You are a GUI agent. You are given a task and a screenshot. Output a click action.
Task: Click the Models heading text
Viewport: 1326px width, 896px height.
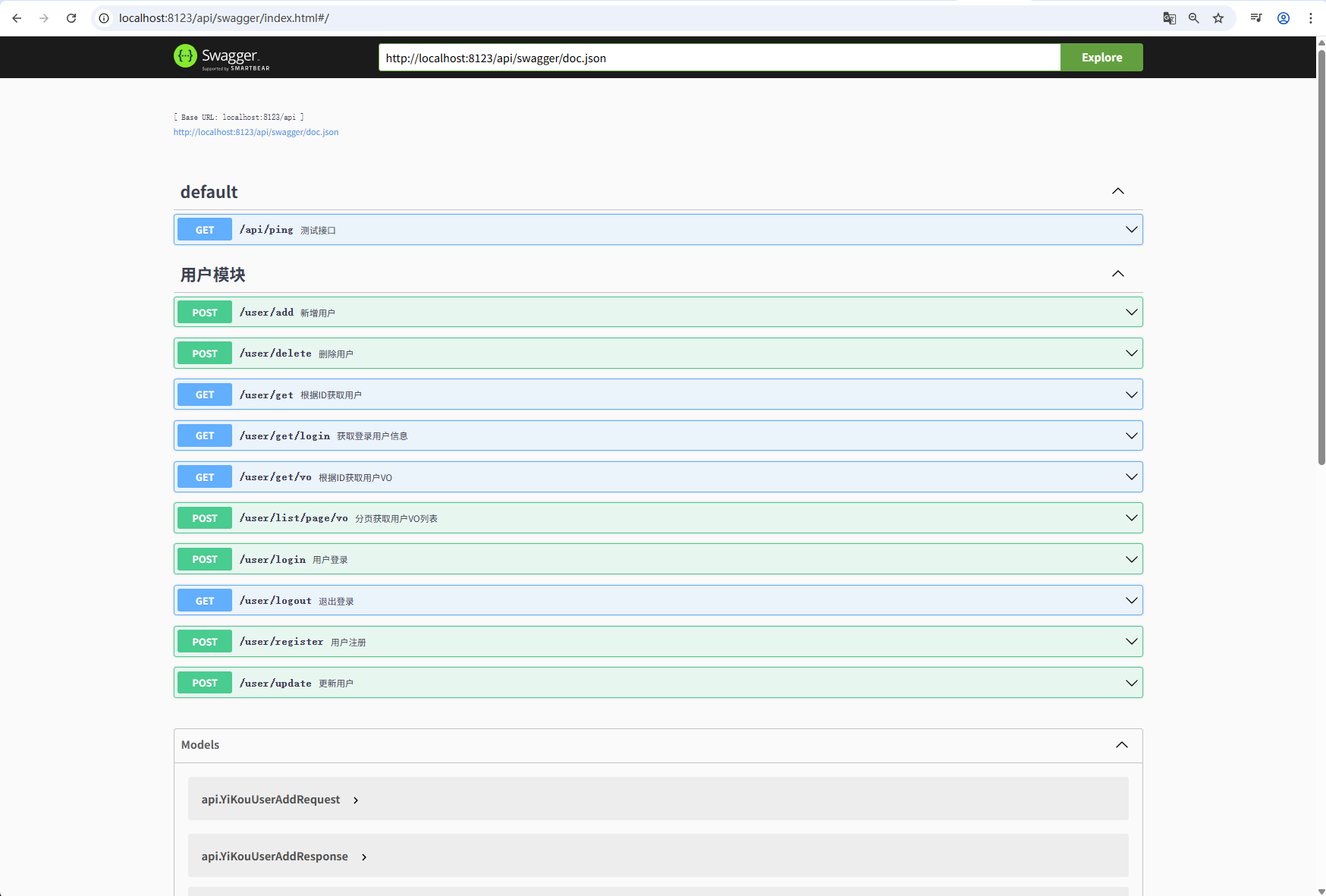point(200,745)
